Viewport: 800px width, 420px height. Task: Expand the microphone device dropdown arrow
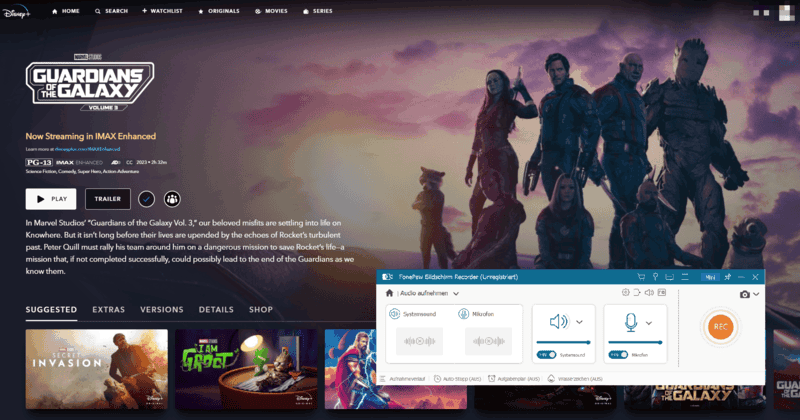tap(648, 323)
